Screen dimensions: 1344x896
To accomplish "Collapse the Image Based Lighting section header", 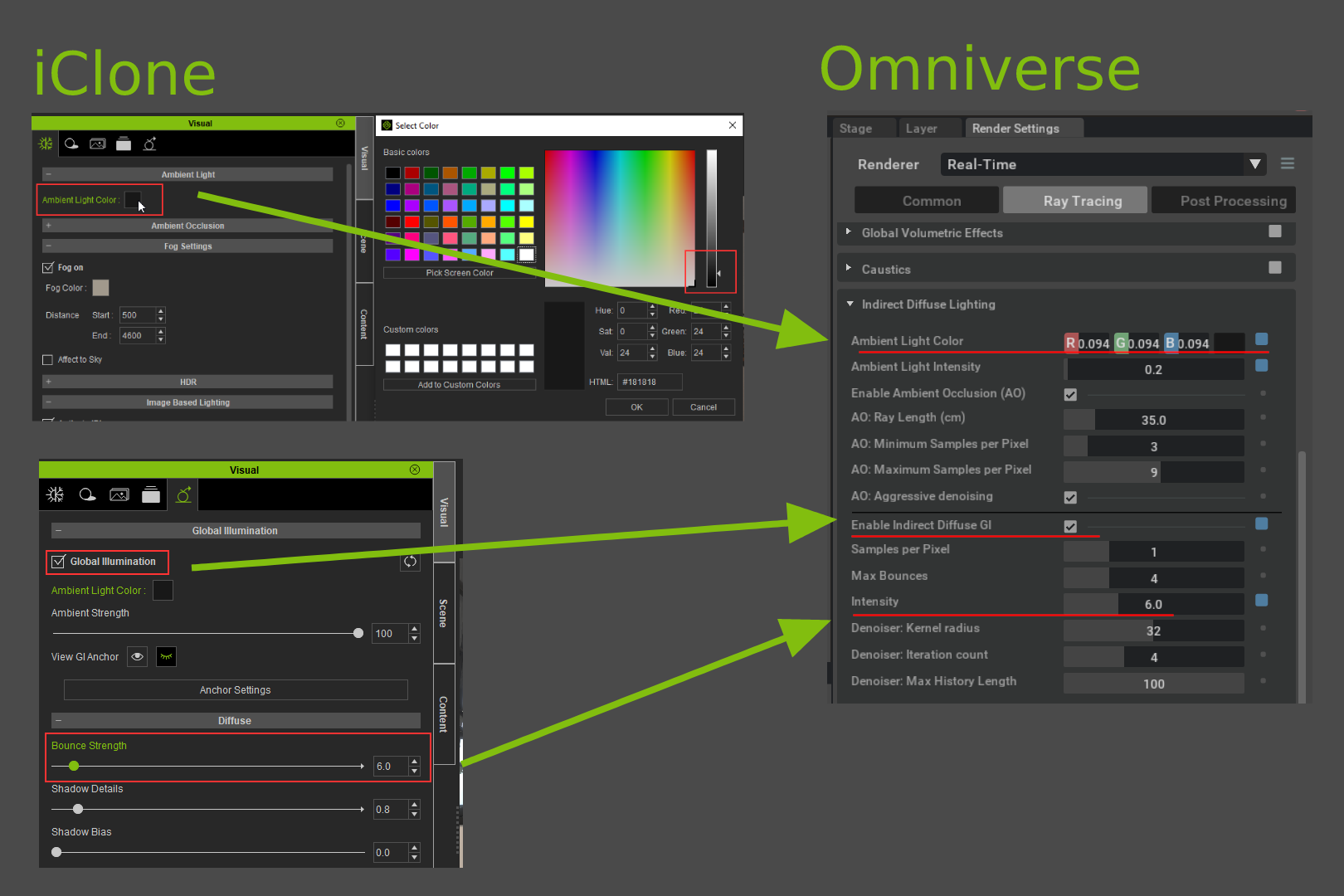I will (x=187, y=402).
